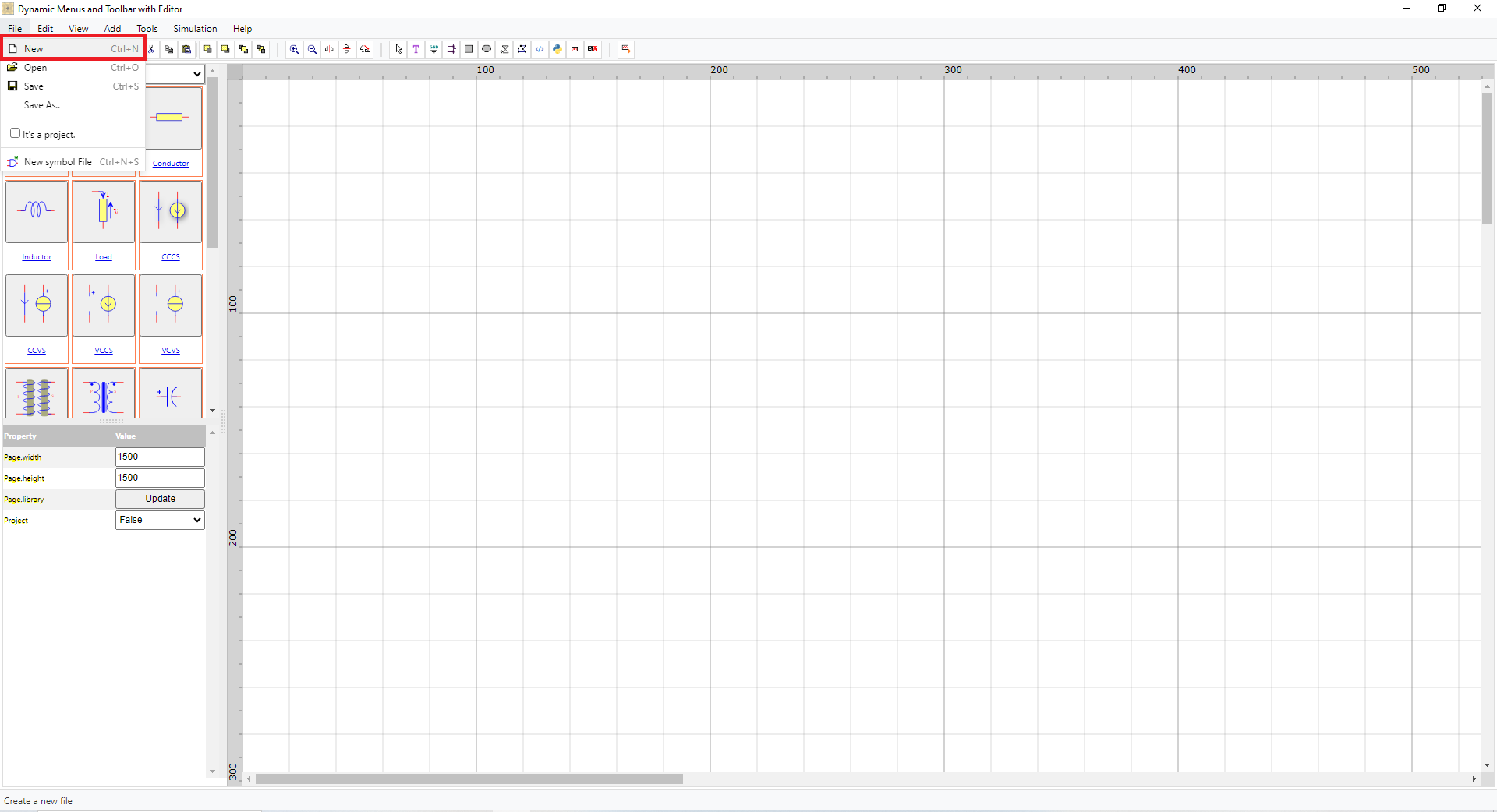Screen dimensions: 1497x812
Task: Click the Group objects toolbar icon
Action: pyautogui.click(x=243, y=49)
